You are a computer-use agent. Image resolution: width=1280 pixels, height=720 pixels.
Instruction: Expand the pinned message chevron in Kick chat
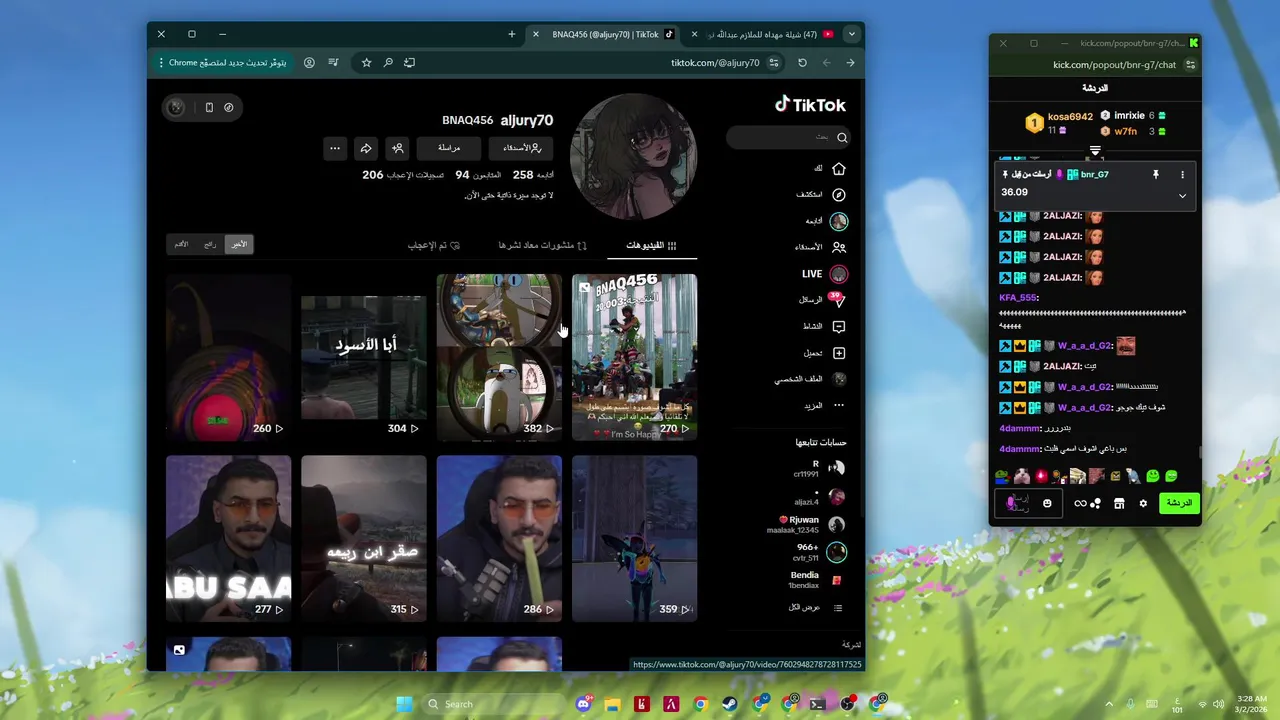point(1182,196)
